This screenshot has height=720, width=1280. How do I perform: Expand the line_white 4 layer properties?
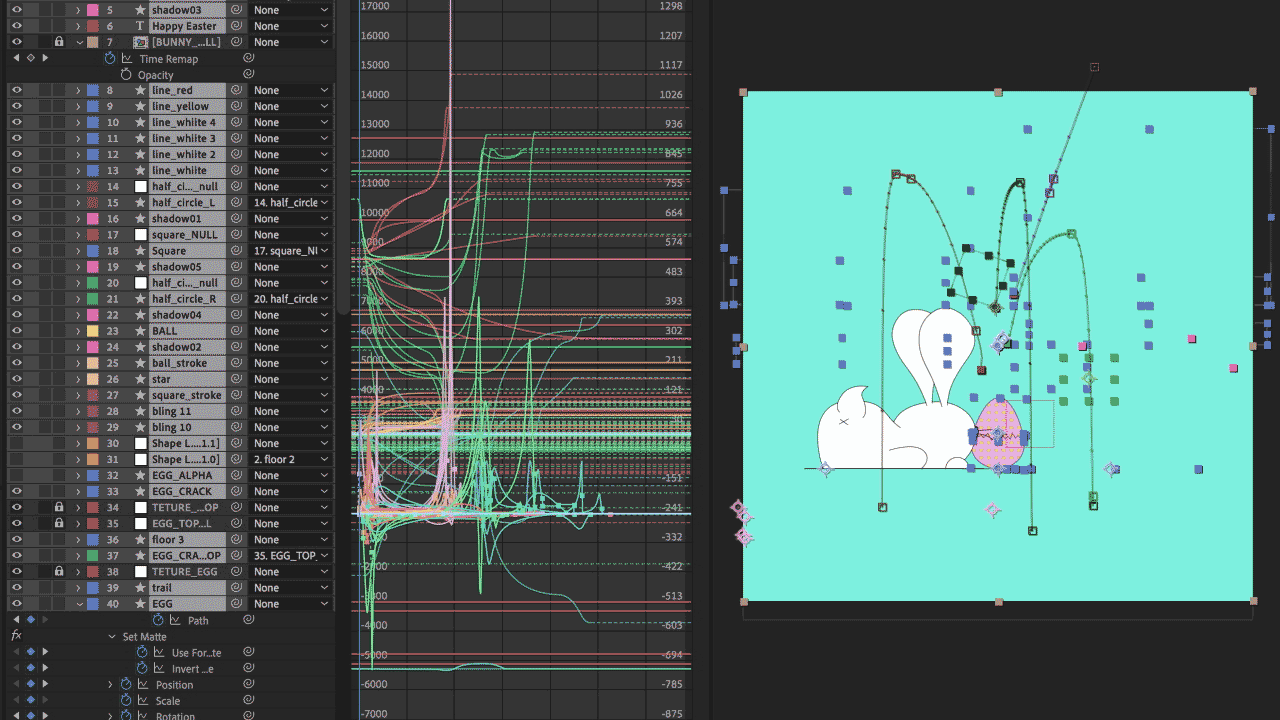click(78, 122)
